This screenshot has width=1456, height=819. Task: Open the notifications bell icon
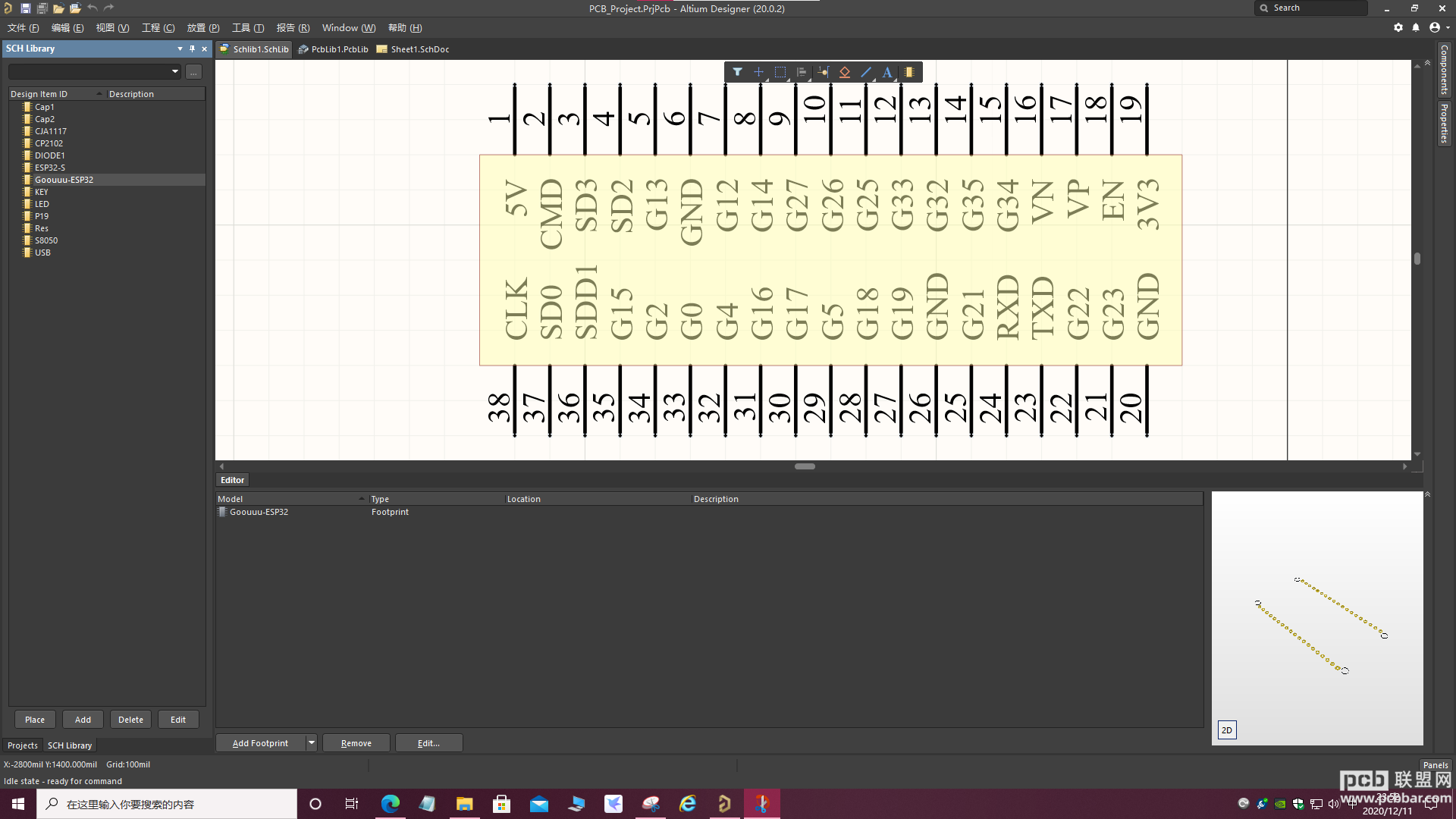coord(1416,27)
